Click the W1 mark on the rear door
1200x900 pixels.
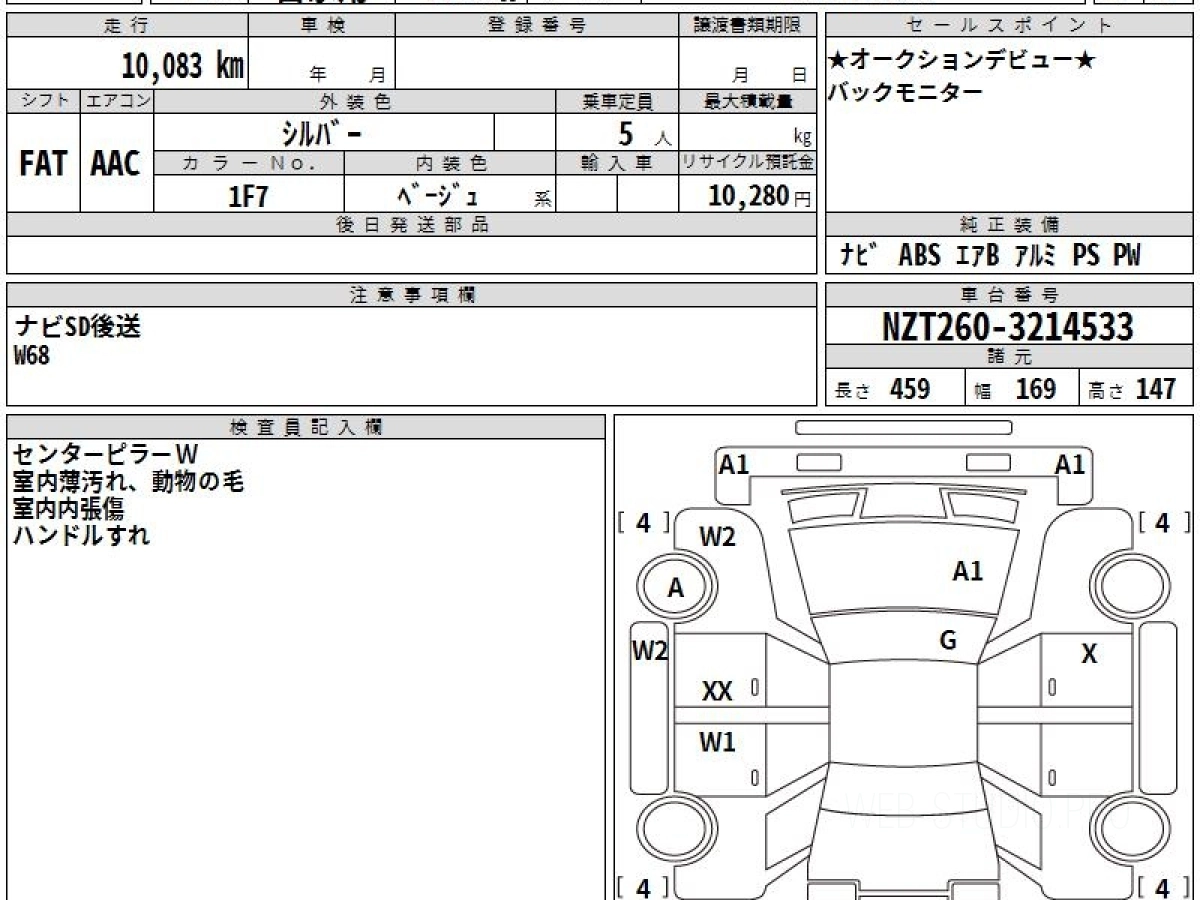[717, 742]
